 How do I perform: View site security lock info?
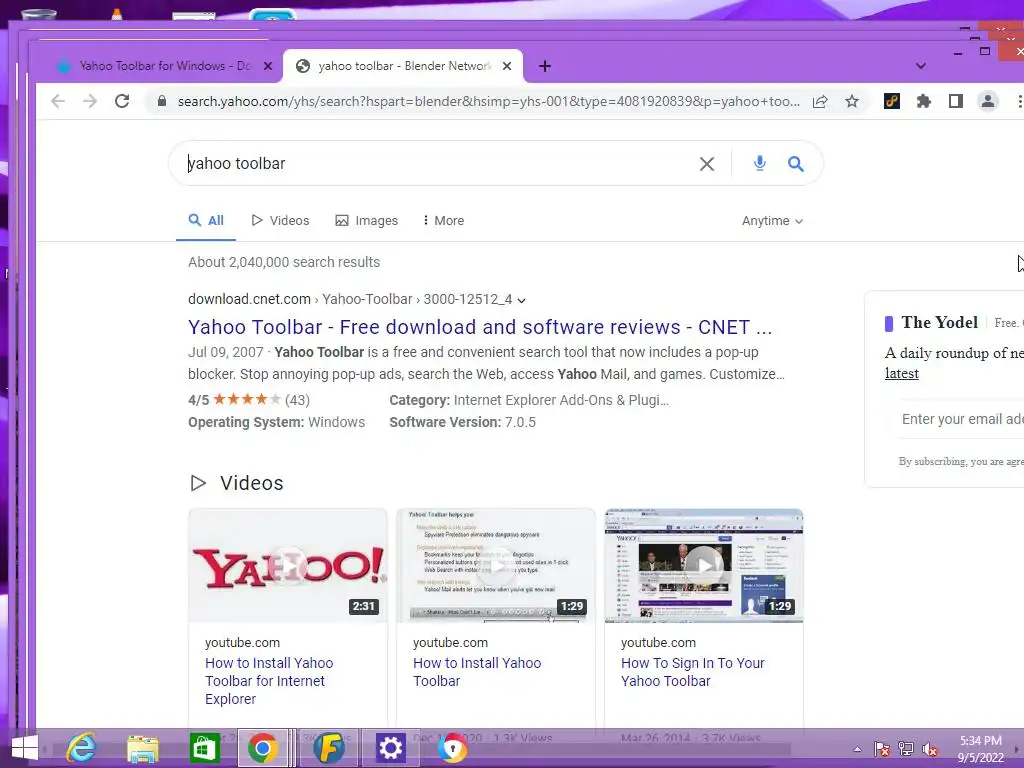[x=162, y=101]
